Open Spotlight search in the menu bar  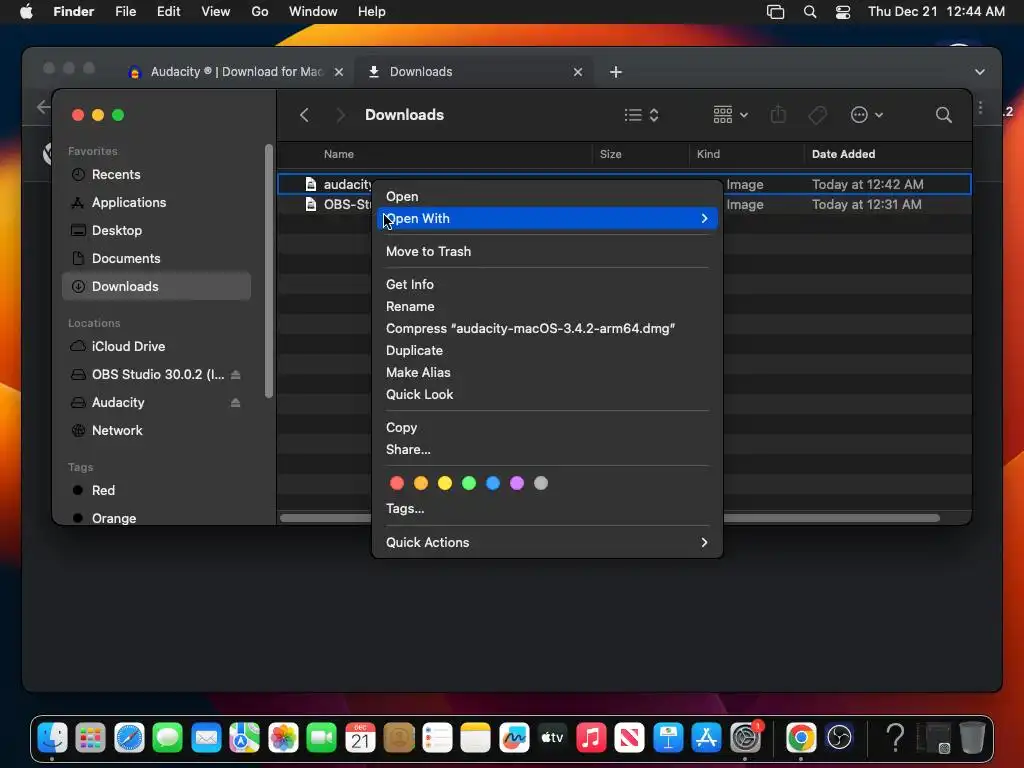(810, 12)
